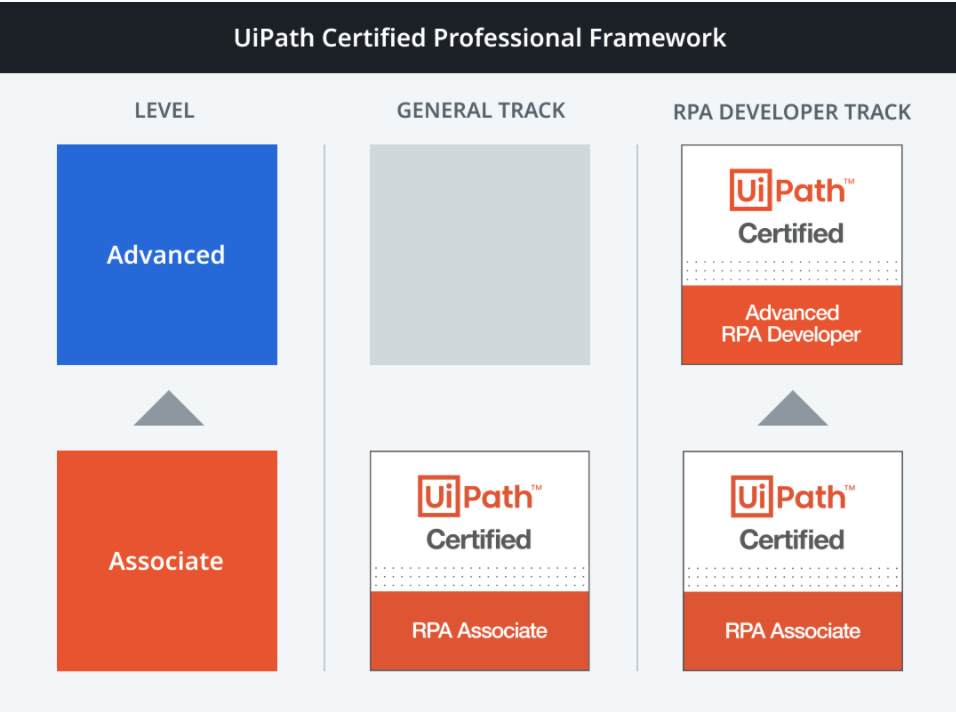Click the empty gray General Track placeholder

(480, 255)
